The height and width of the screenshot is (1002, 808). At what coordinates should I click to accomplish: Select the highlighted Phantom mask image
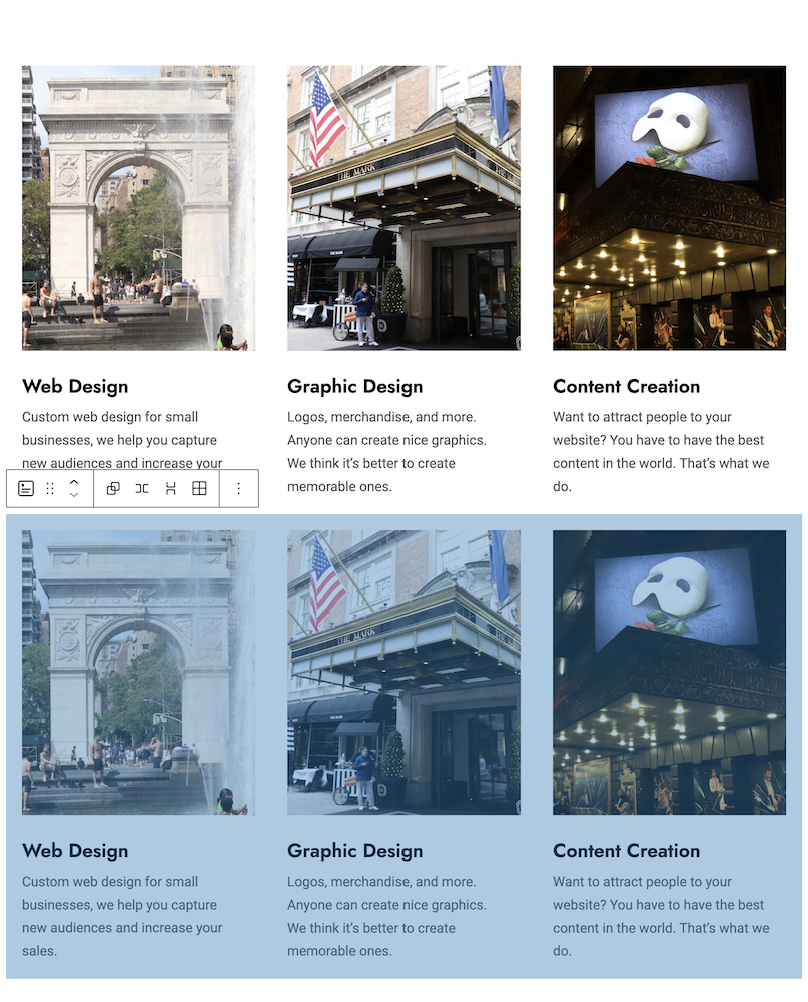tap(669, 672)
